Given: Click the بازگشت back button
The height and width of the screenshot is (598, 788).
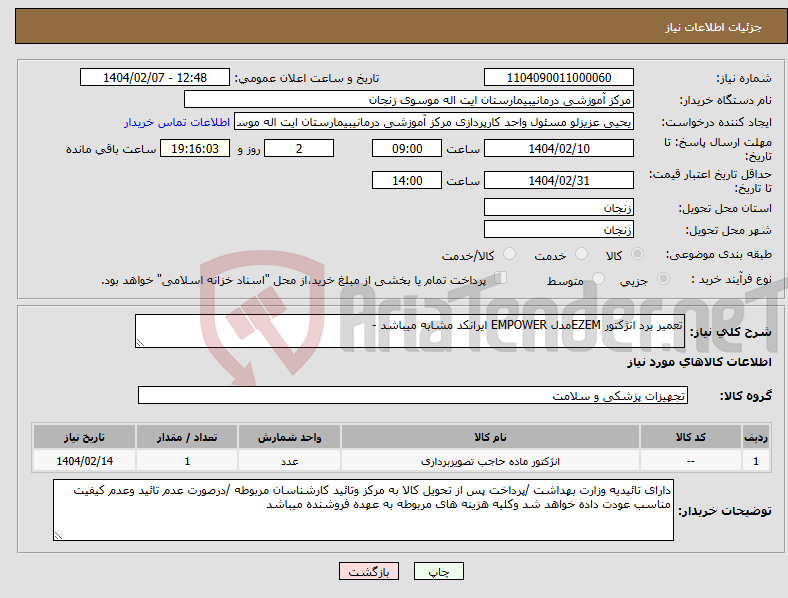Looking at the screenshot, I should click(369, 571).
